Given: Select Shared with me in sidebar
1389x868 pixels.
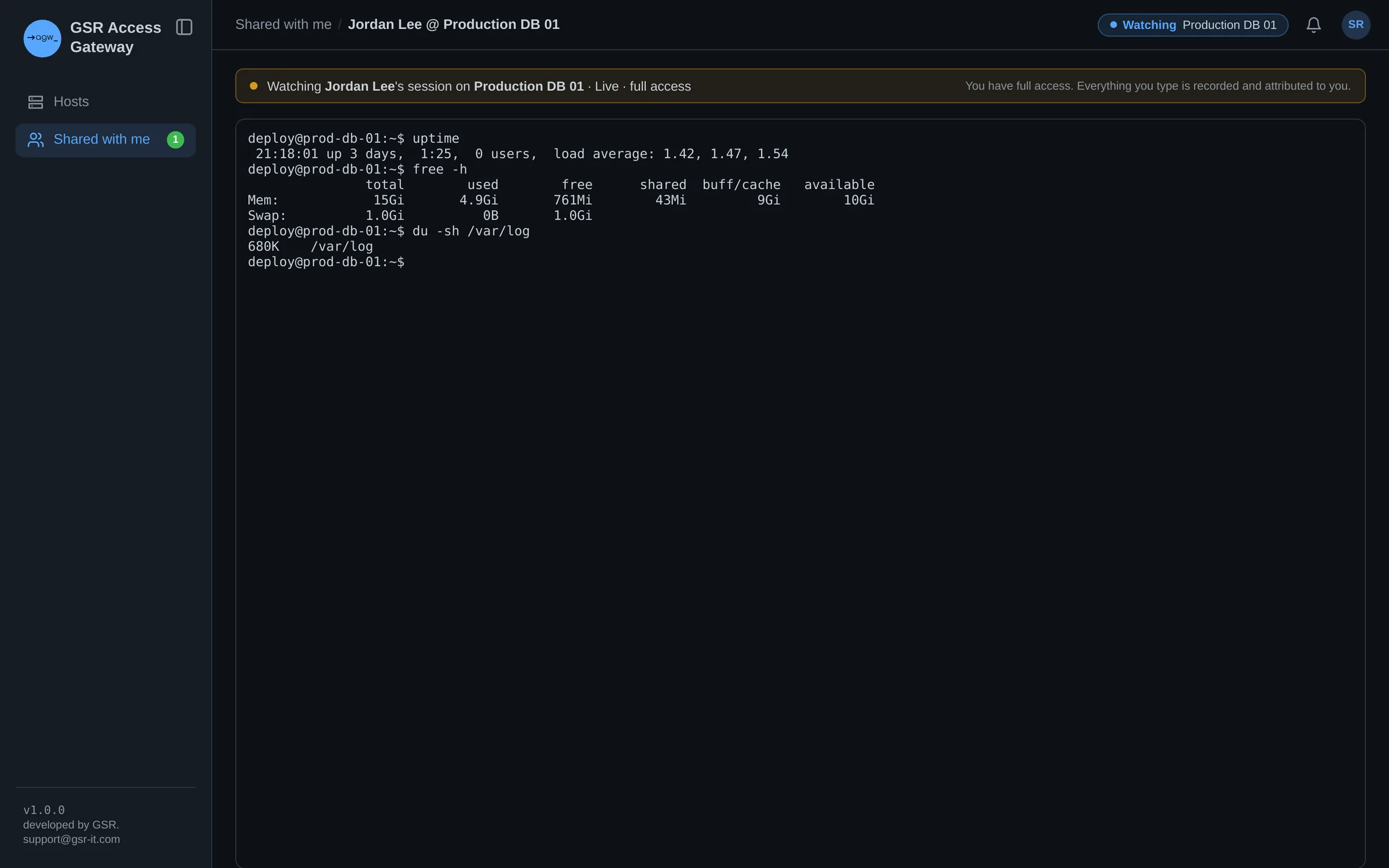Looking at the screenshot, I should click(x=105, y=140).
